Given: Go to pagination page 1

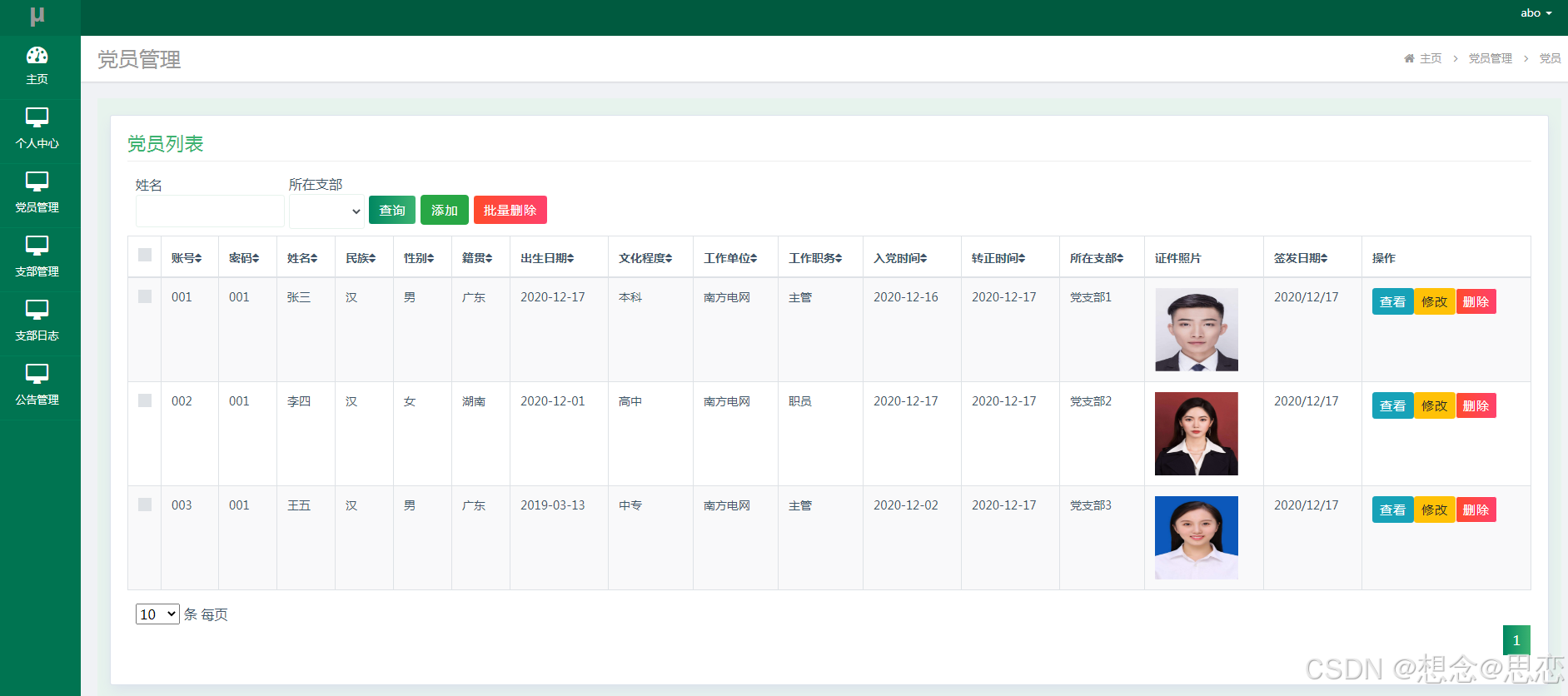Looking at the screenshot, I should tap(1516, 640).
